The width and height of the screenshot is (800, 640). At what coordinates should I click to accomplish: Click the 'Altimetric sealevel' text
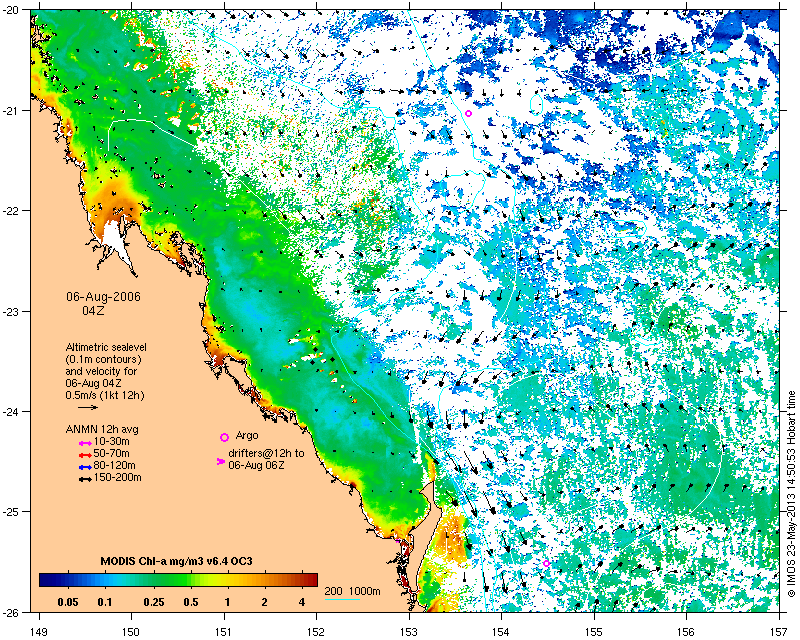(106, 347)
